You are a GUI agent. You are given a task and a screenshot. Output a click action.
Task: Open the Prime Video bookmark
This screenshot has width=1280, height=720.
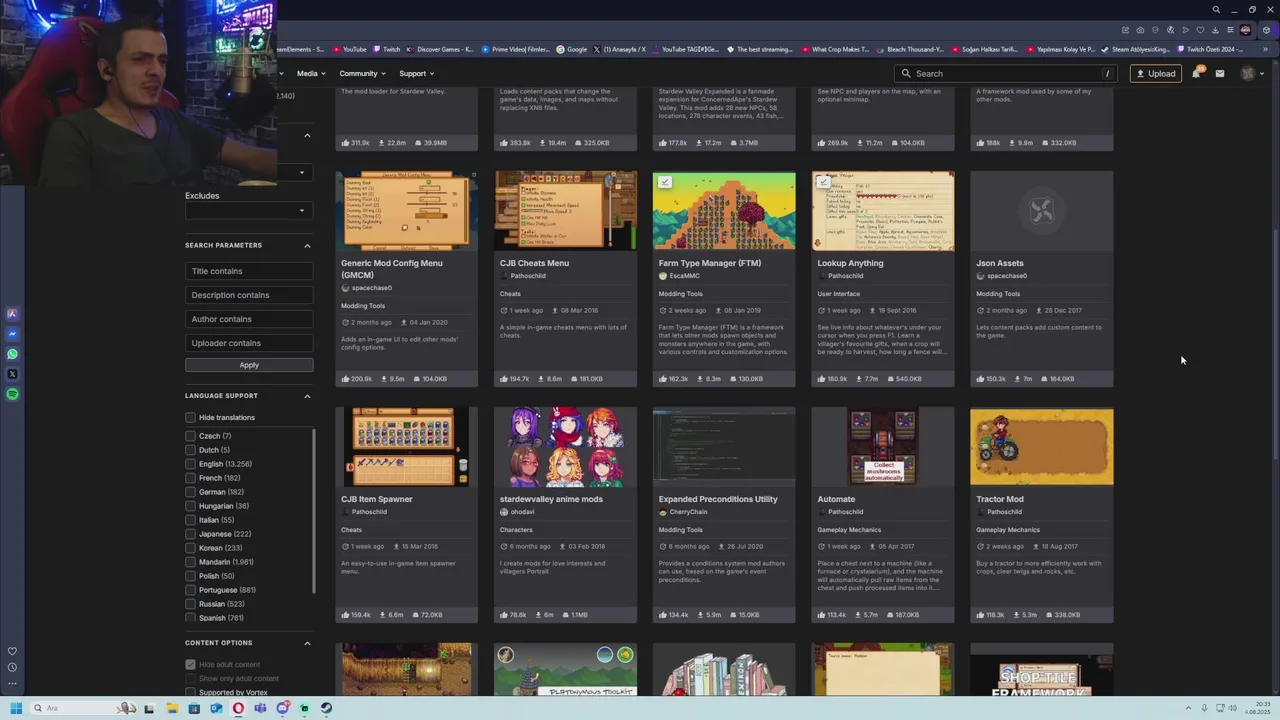point(516,49)
